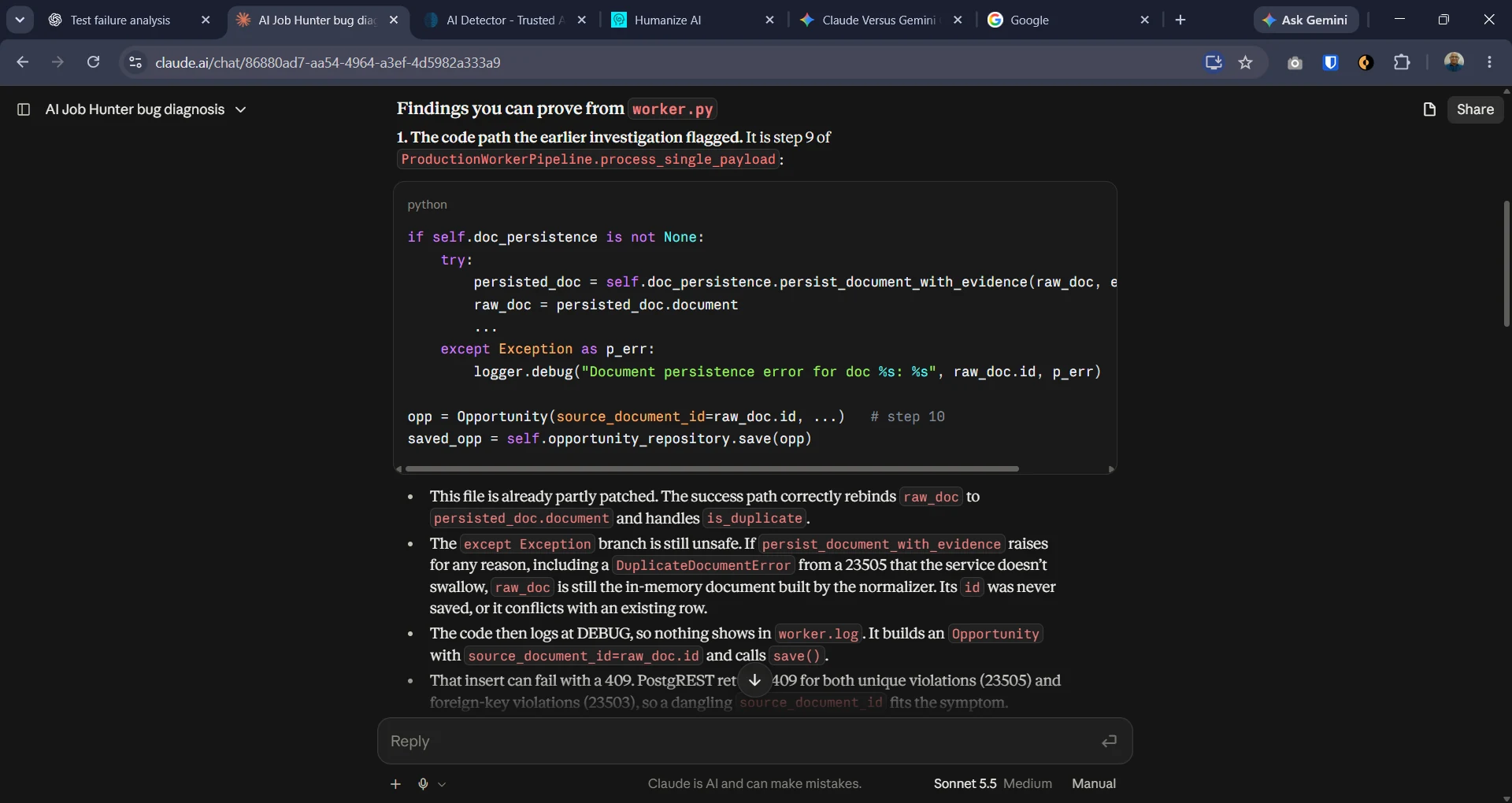Screen dimensions: 1512x803
Task: Click the python label in the code block
Action: click(x=427, y=205)
